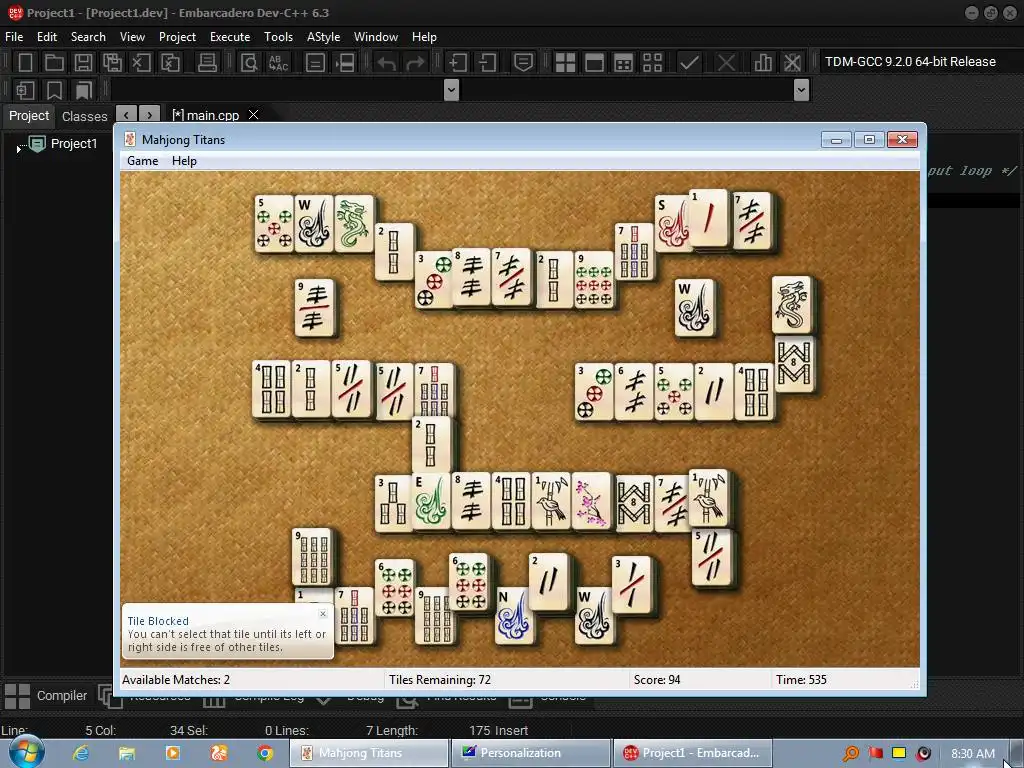
Task: Click the Time: 535 status text
Action: coord(801,680)
